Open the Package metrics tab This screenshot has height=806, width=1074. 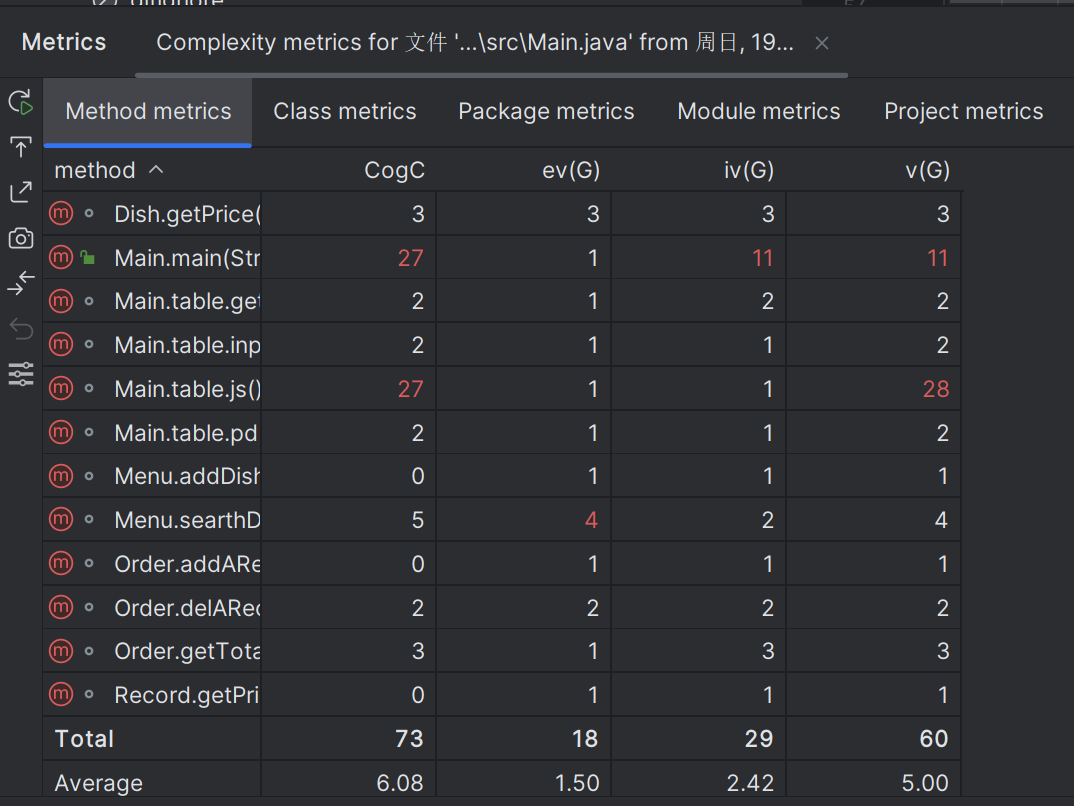546,111
